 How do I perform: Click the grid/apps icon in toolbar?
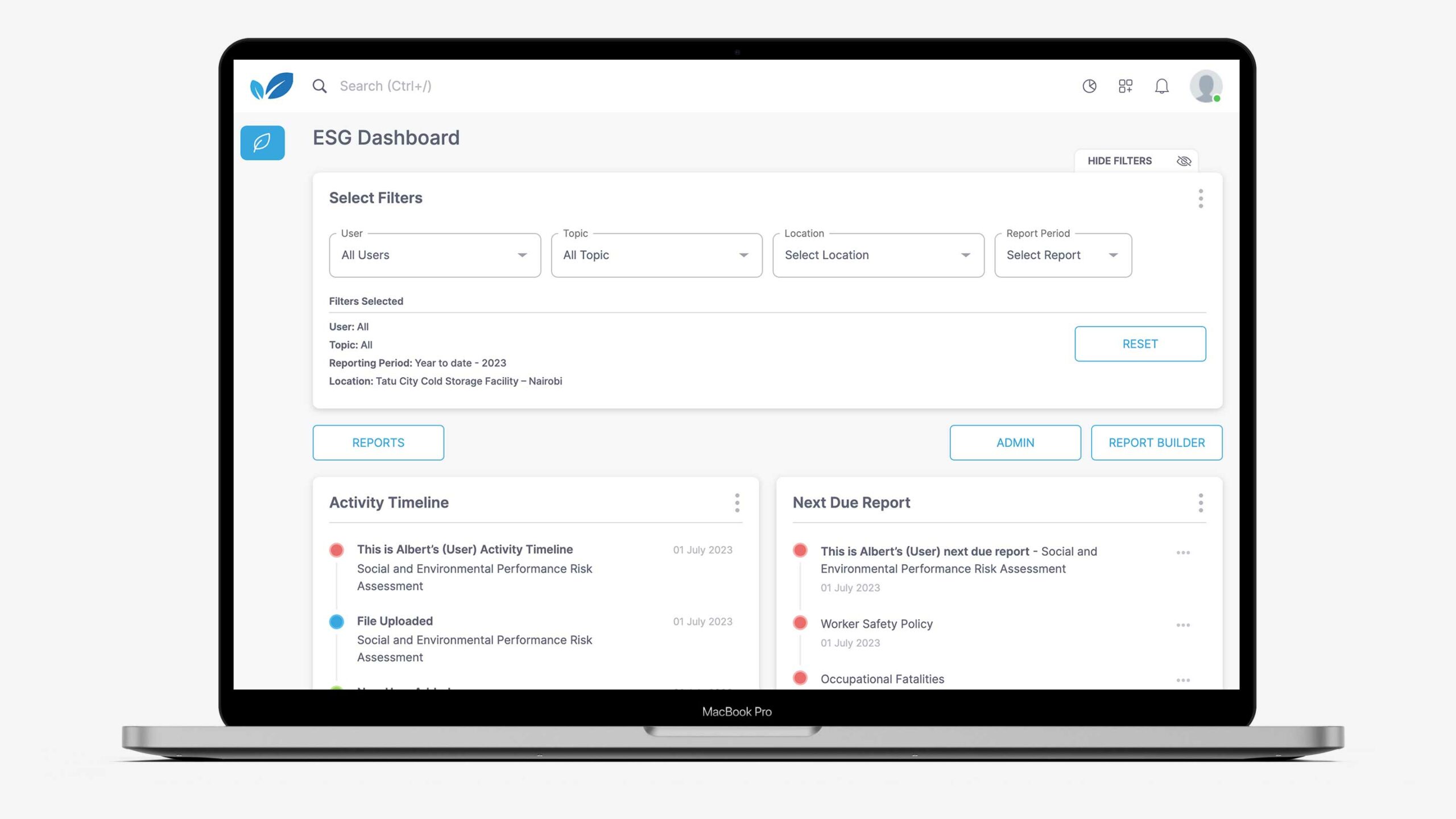pyautogui.click(x=1125, y=85)
